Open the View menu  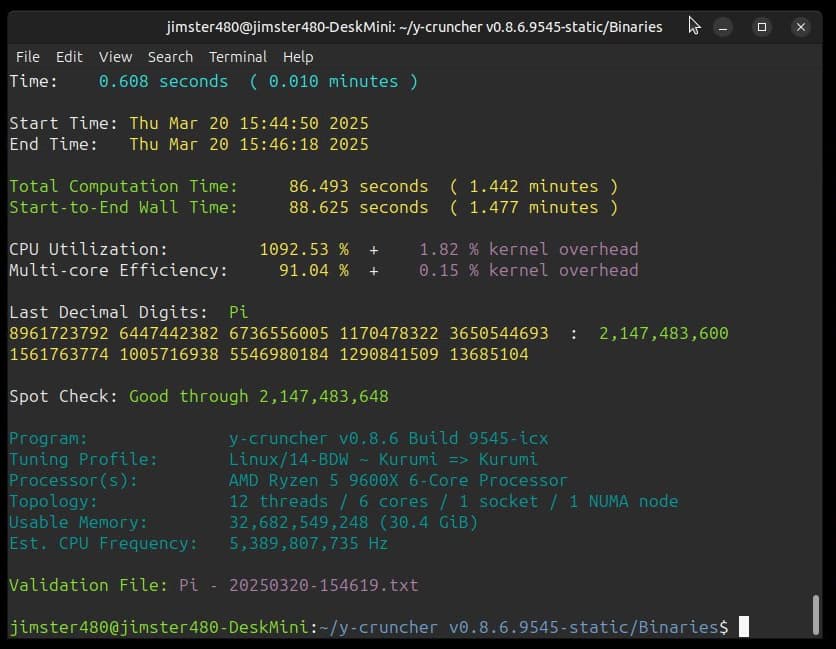[115, 57]
